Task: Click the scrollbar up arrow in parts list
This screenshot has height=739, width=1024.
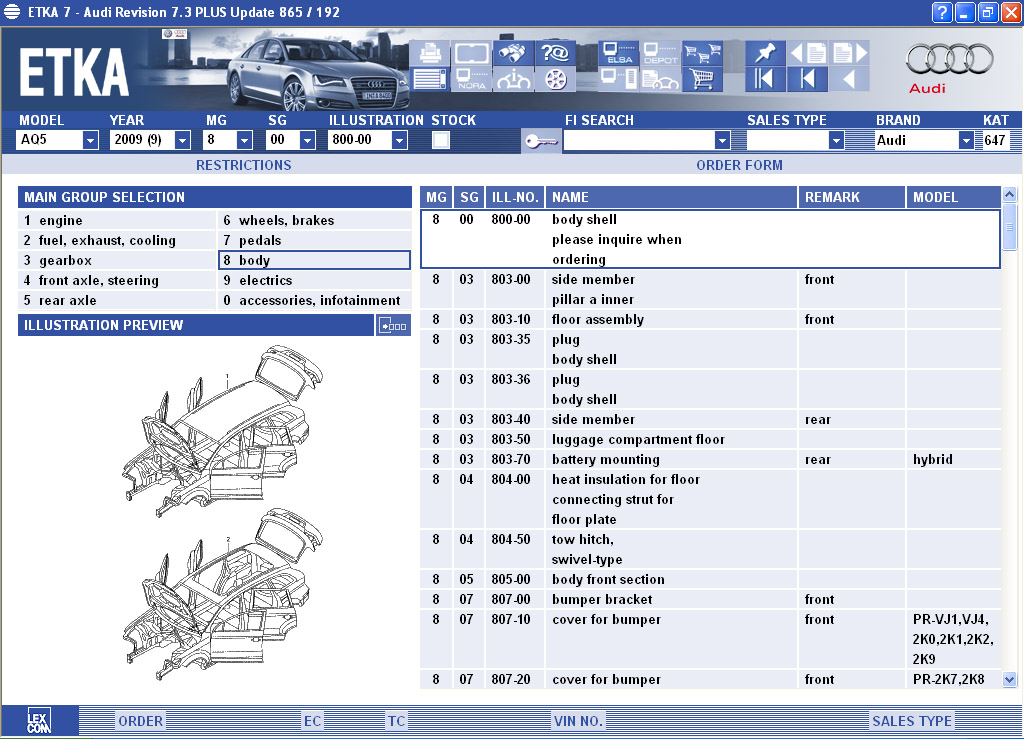Action: tap(1010, 195)
